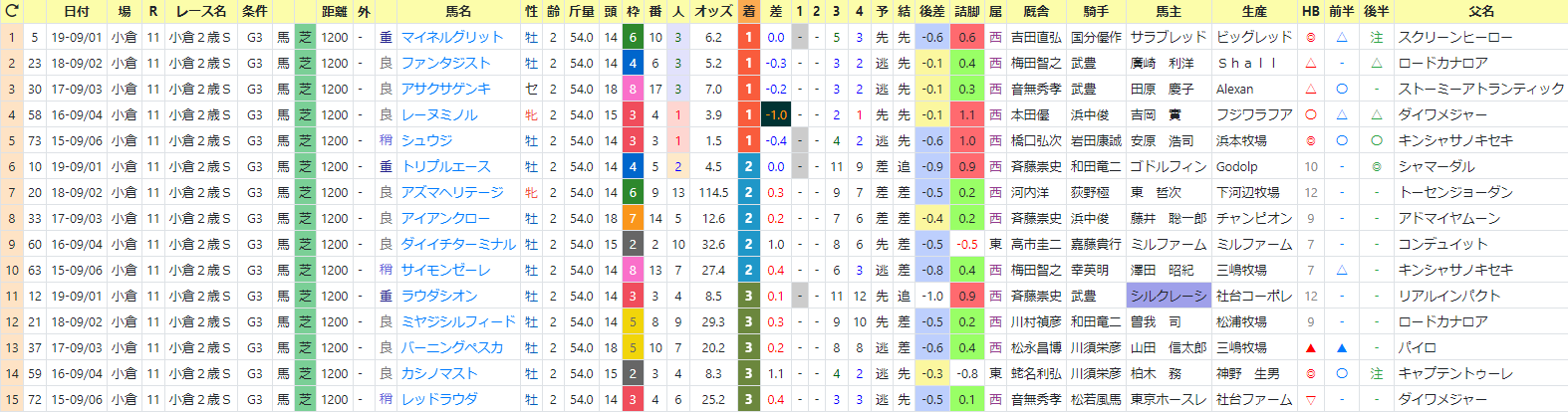Open horse サイモンゼーレ
This screenshot has height=412, width=1568.
(x=445, y=270)
